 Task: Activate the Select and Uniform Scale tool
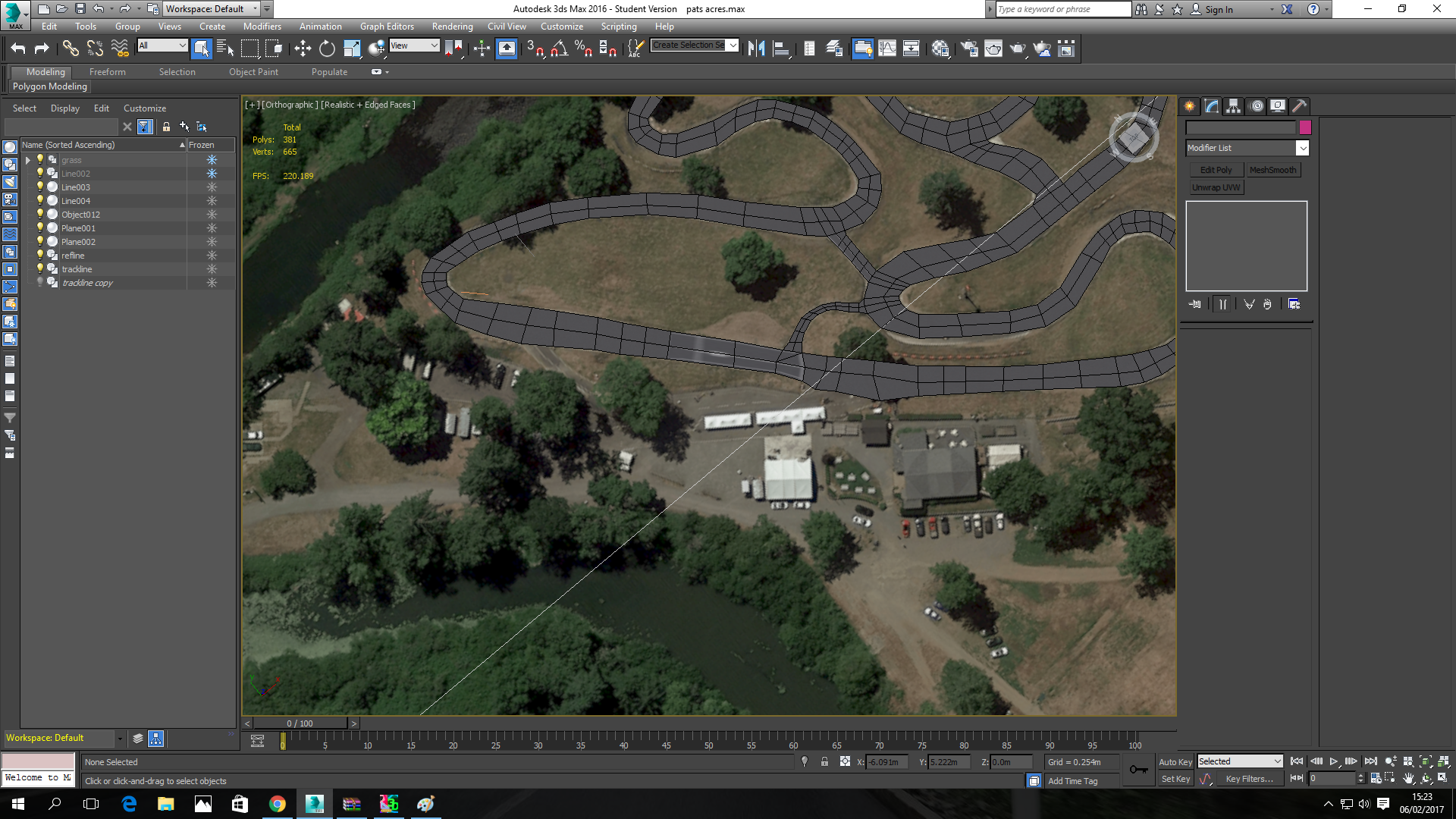[x=352, y=49]
